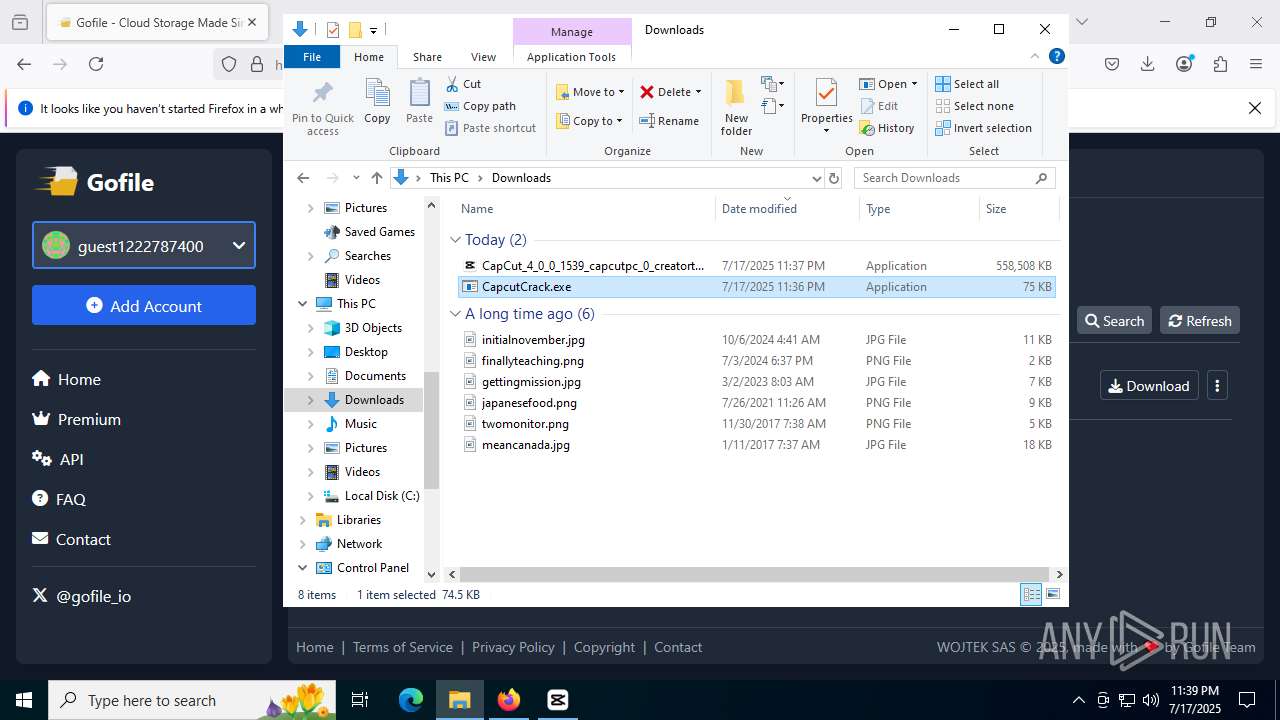This screenshot has width=1280, height=720.
Task: Collapse the Today group
Action: coord(456,240)
